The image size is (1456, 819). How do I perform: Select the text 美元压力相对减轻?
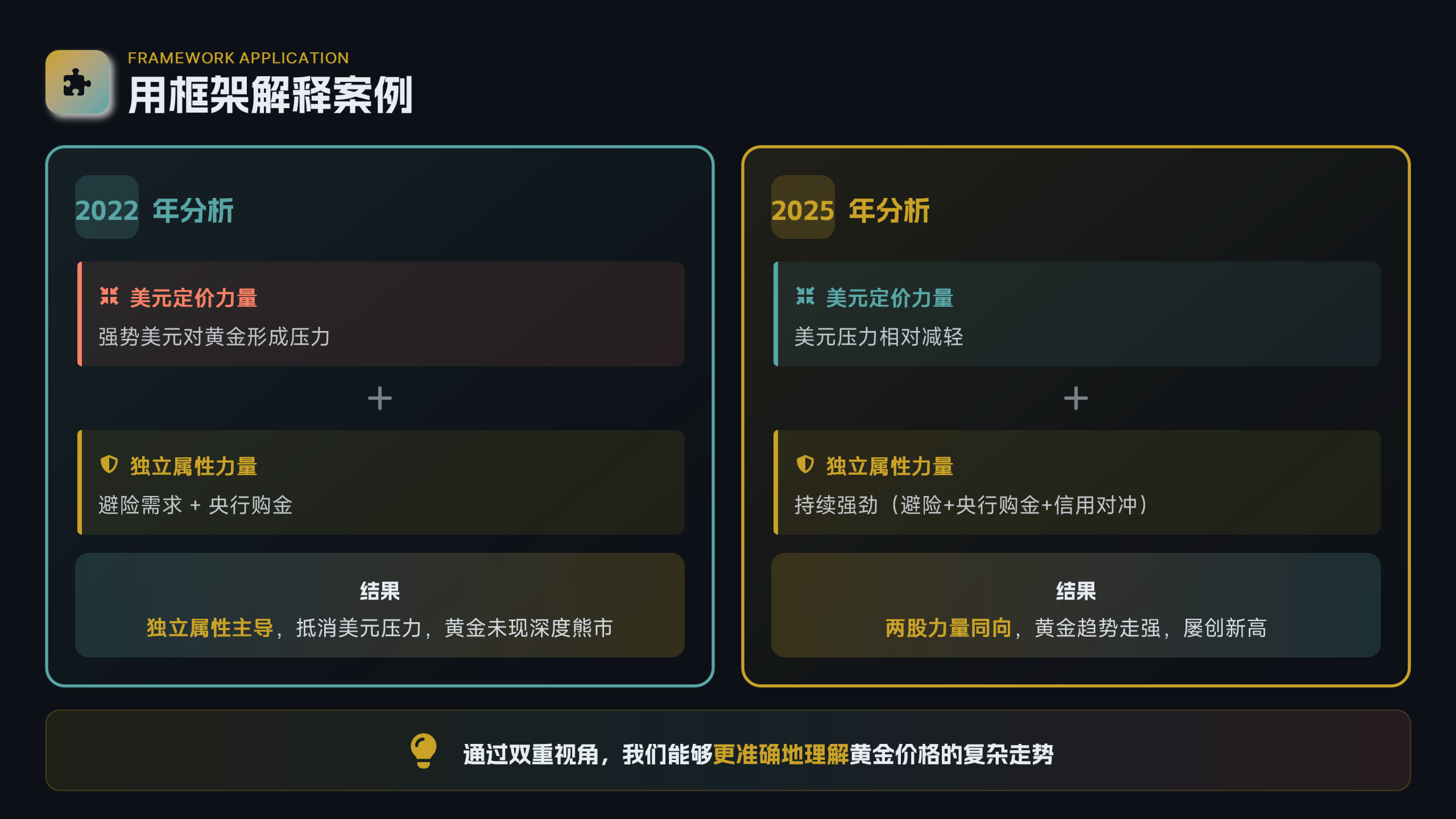point(879,337)
